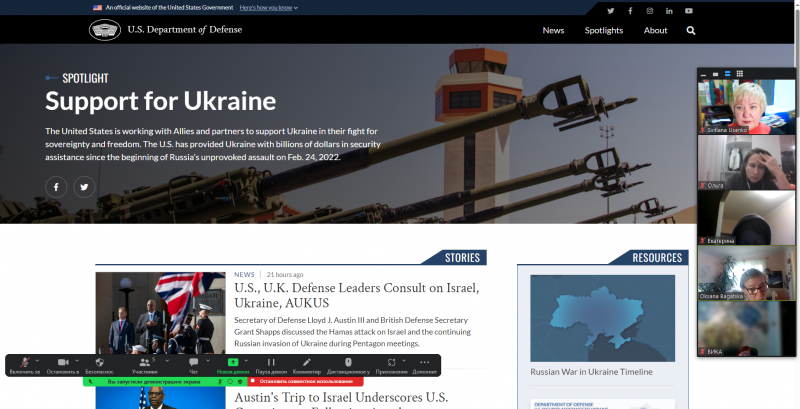Click phone icon on green sharing bar
The height and width of the screenshot is (409, 800).
pyautogui.click(x=90, y=381)
